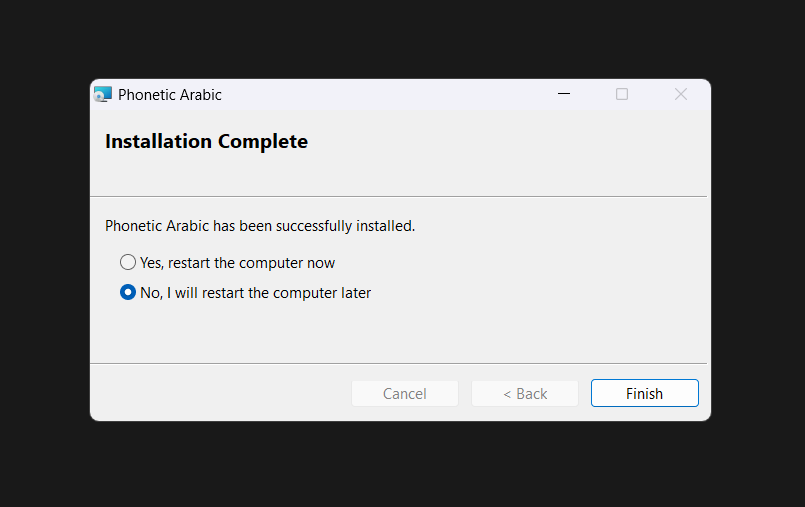This screenshot has width=805, height=507.
Task: Choose the "No, I will restart later" radio button
Action: point(128,293)
